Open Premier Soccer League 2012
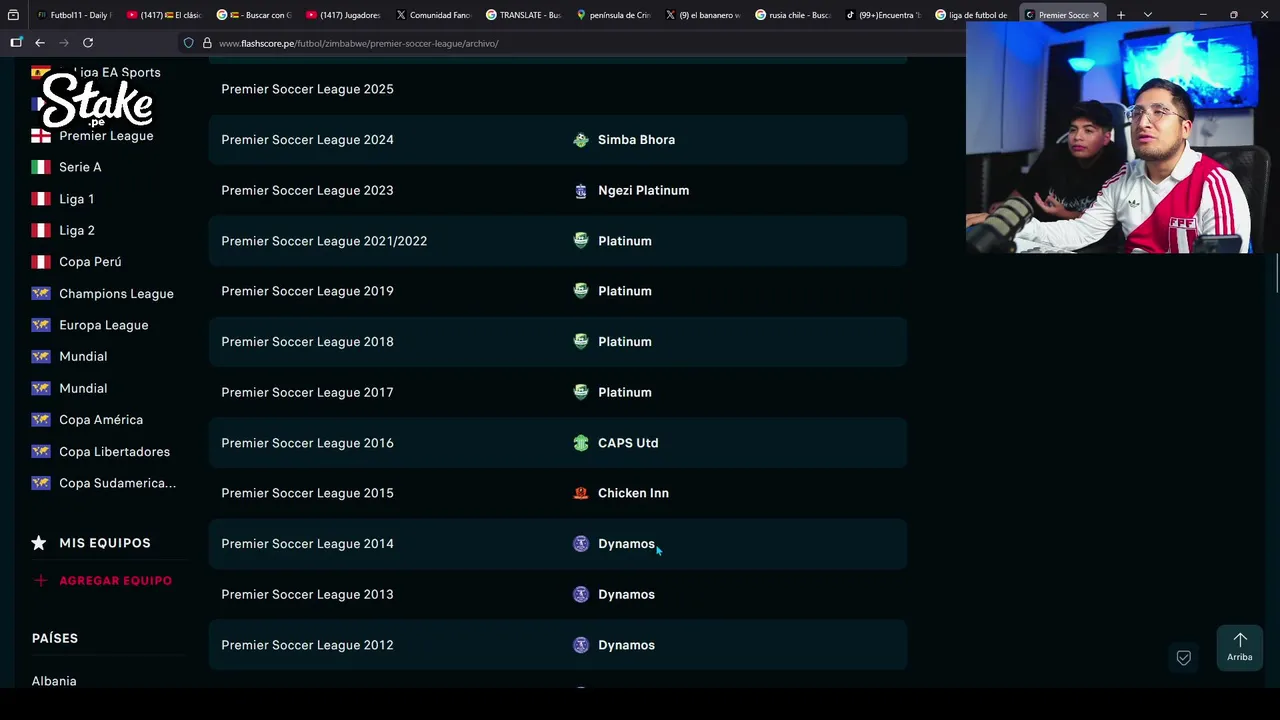Viewport: 1280px width, 720px height. point(307,645)
